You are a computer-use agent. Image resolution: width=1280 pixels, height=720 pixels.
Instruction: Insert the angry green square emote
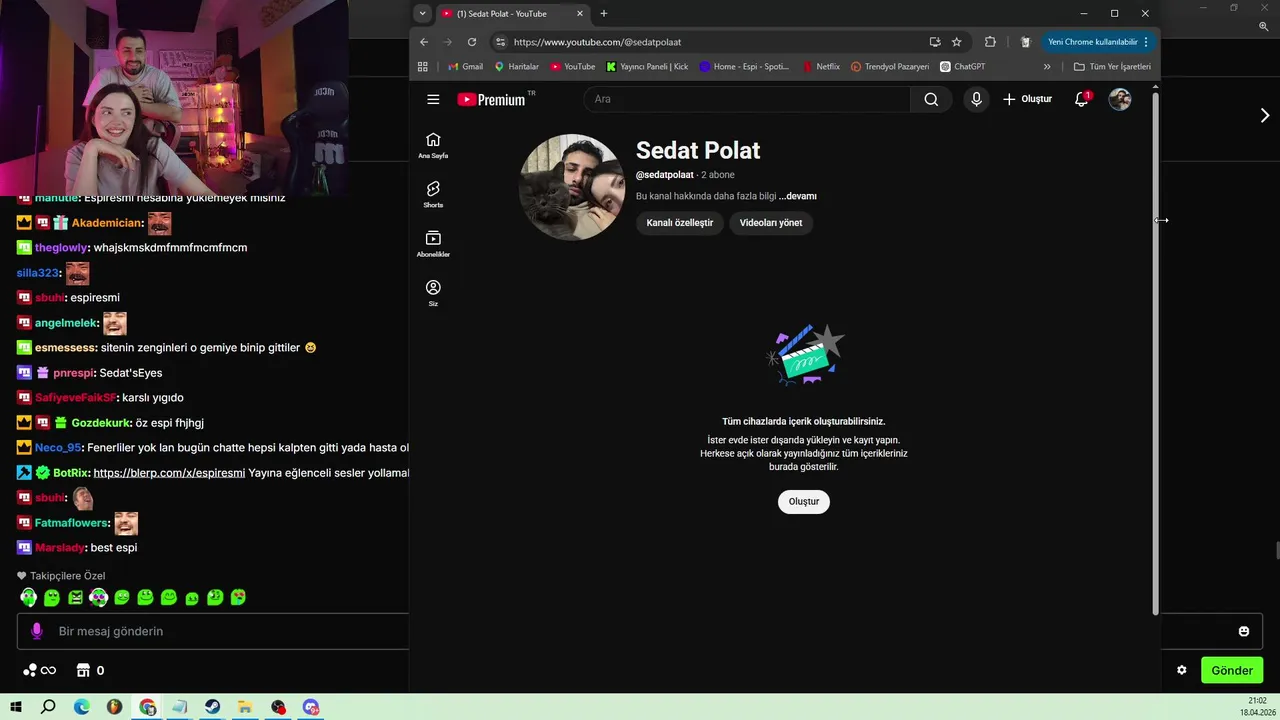pos(75,597)
